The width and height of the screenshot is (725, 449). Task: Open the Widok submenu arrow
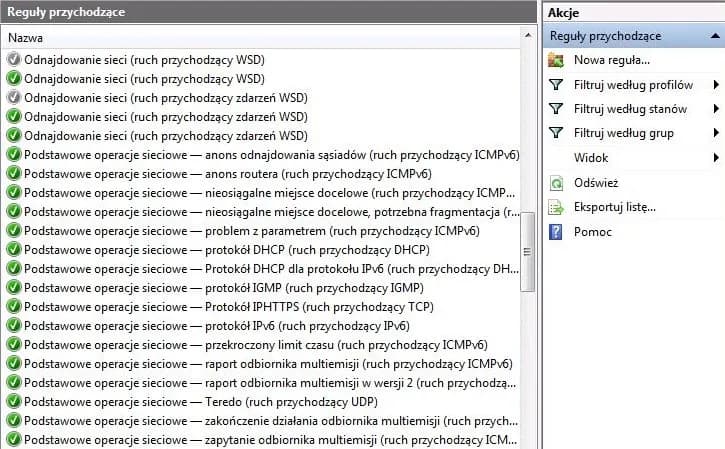(716, 158)
